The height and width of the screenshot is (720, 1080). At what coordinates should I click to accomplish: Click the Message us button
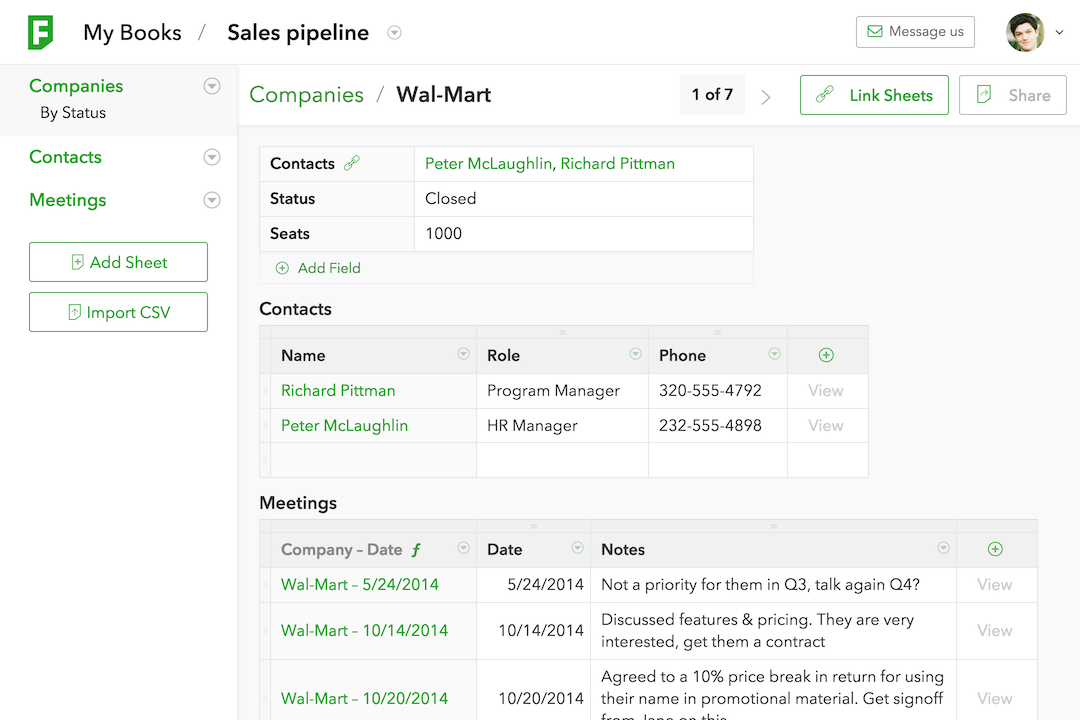click(915, 32)
